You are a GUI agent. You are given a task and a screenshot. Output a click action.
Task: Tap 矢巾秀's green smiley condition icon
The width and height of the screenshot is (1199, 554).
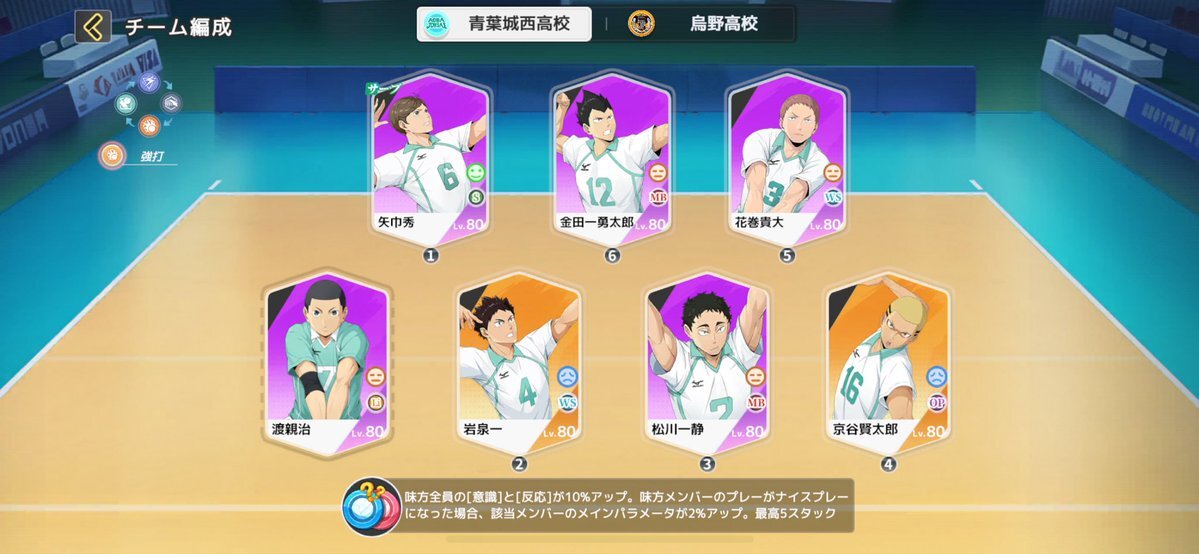[x=476, y=173]
